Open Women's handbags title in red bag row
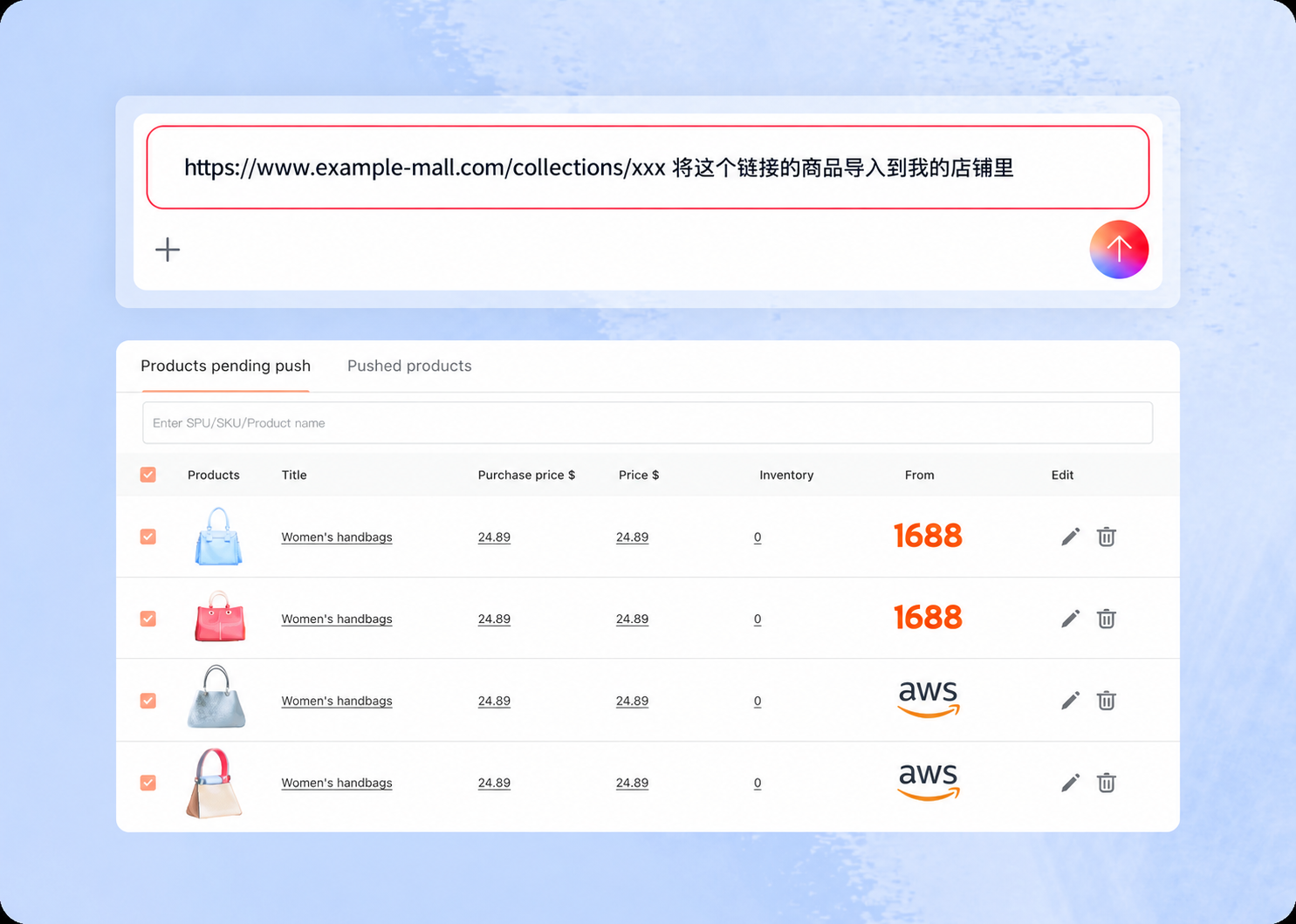1296x924 pixels. pyautogui.click(x=337, y=619)
